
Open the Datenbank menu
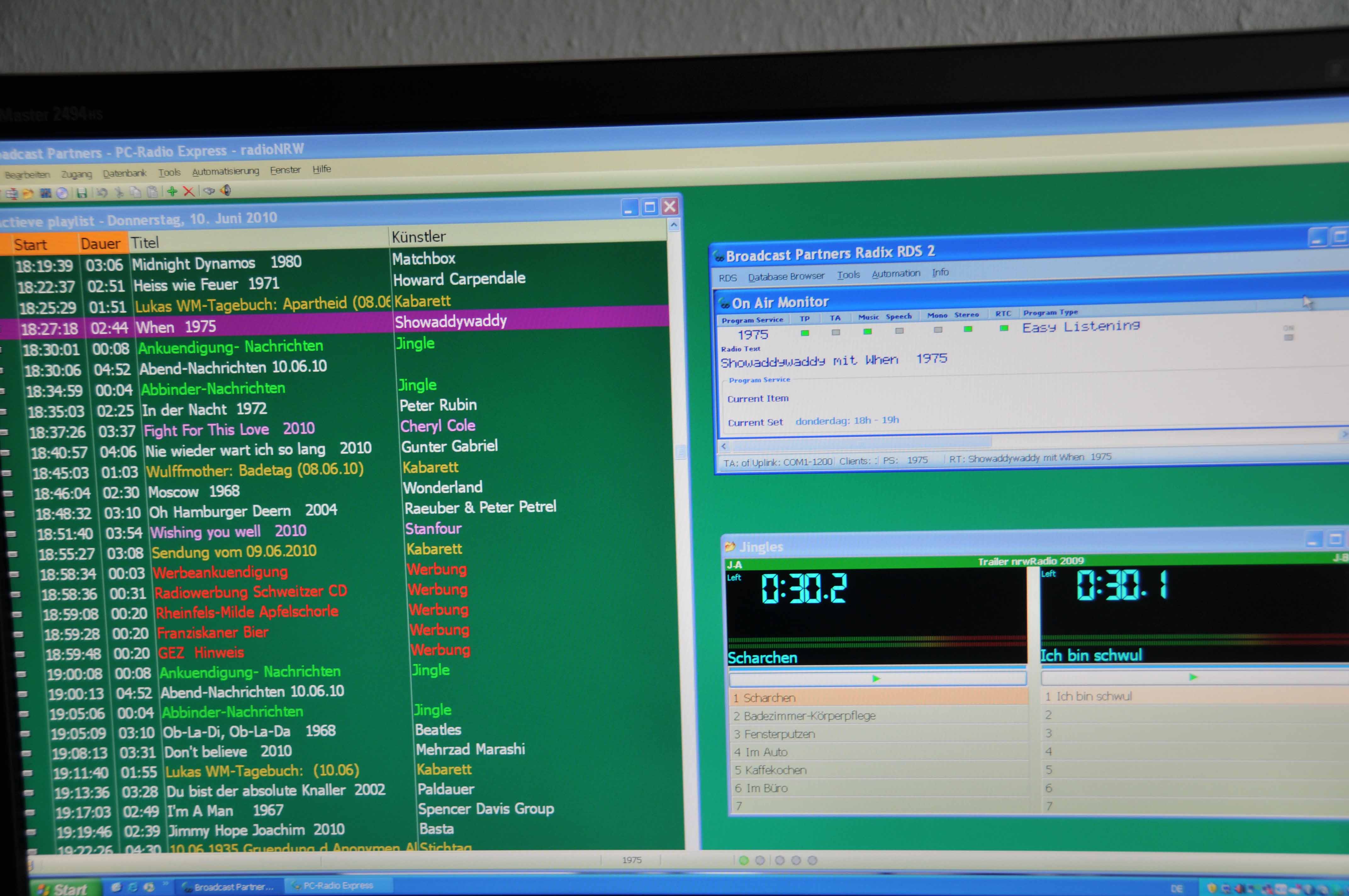(125, 173)
